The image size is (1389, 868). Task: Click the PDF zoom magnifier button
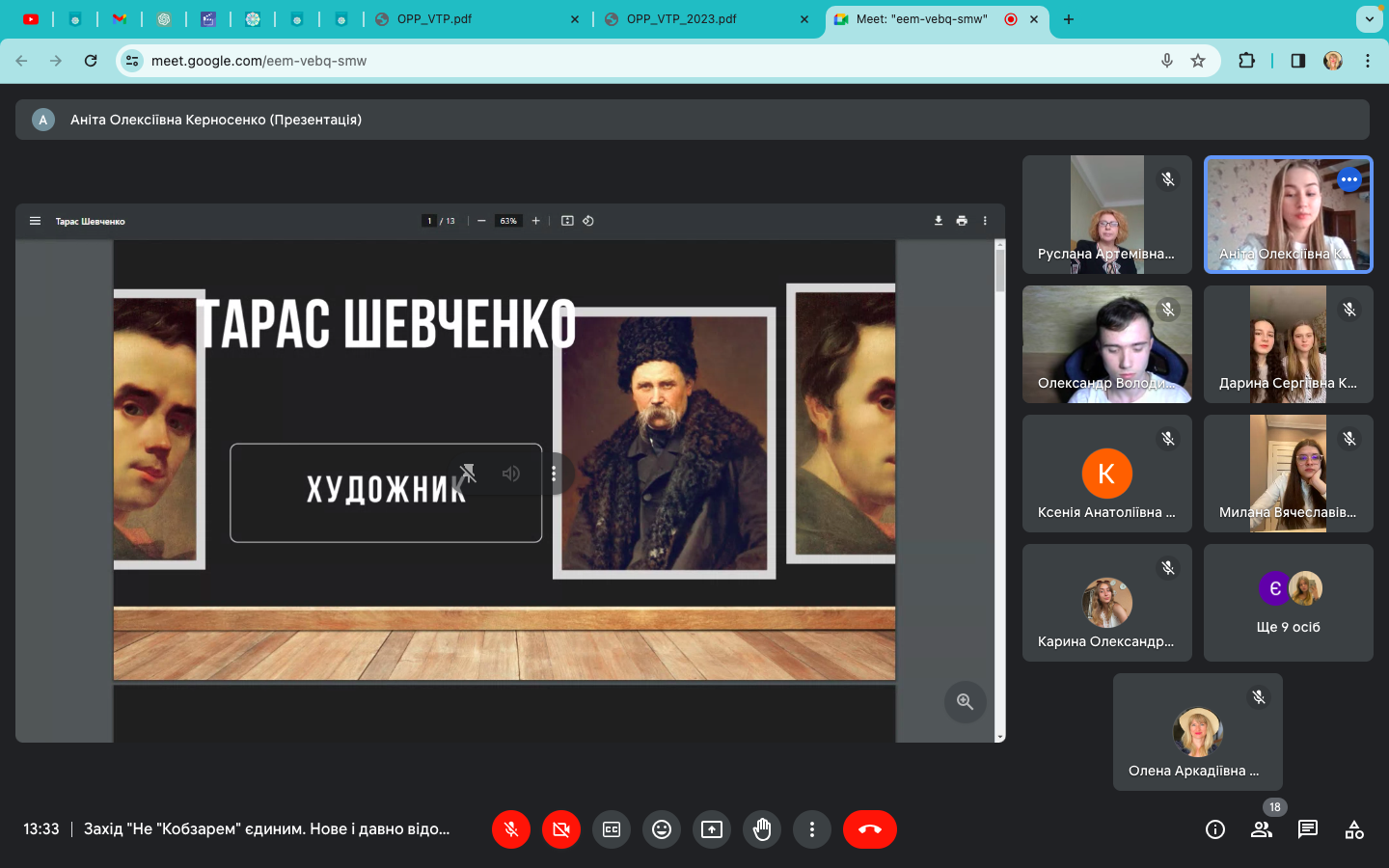click(965, 702)
